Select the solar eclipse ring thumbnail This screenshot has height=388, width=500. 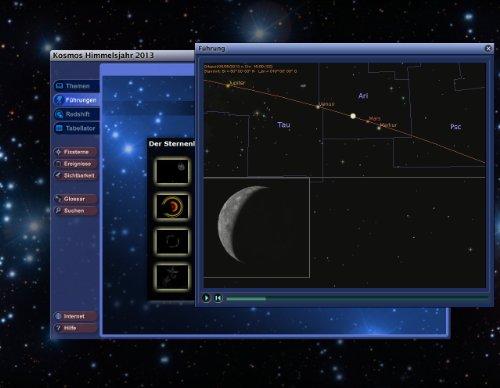pos(172,207)
